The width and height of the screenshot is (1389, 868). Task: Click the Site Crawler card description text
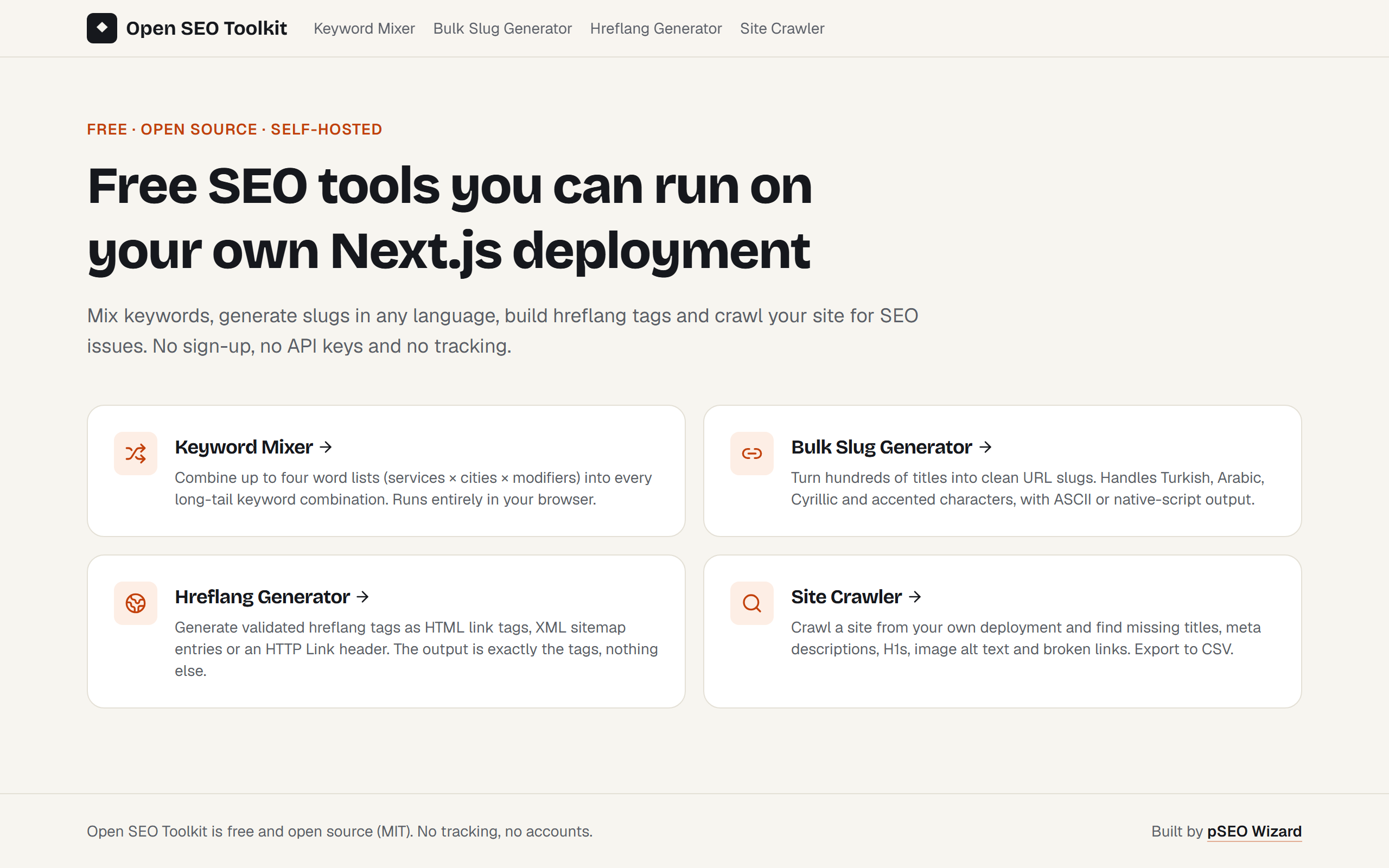pyautogui.click(x=1025, y=638)
